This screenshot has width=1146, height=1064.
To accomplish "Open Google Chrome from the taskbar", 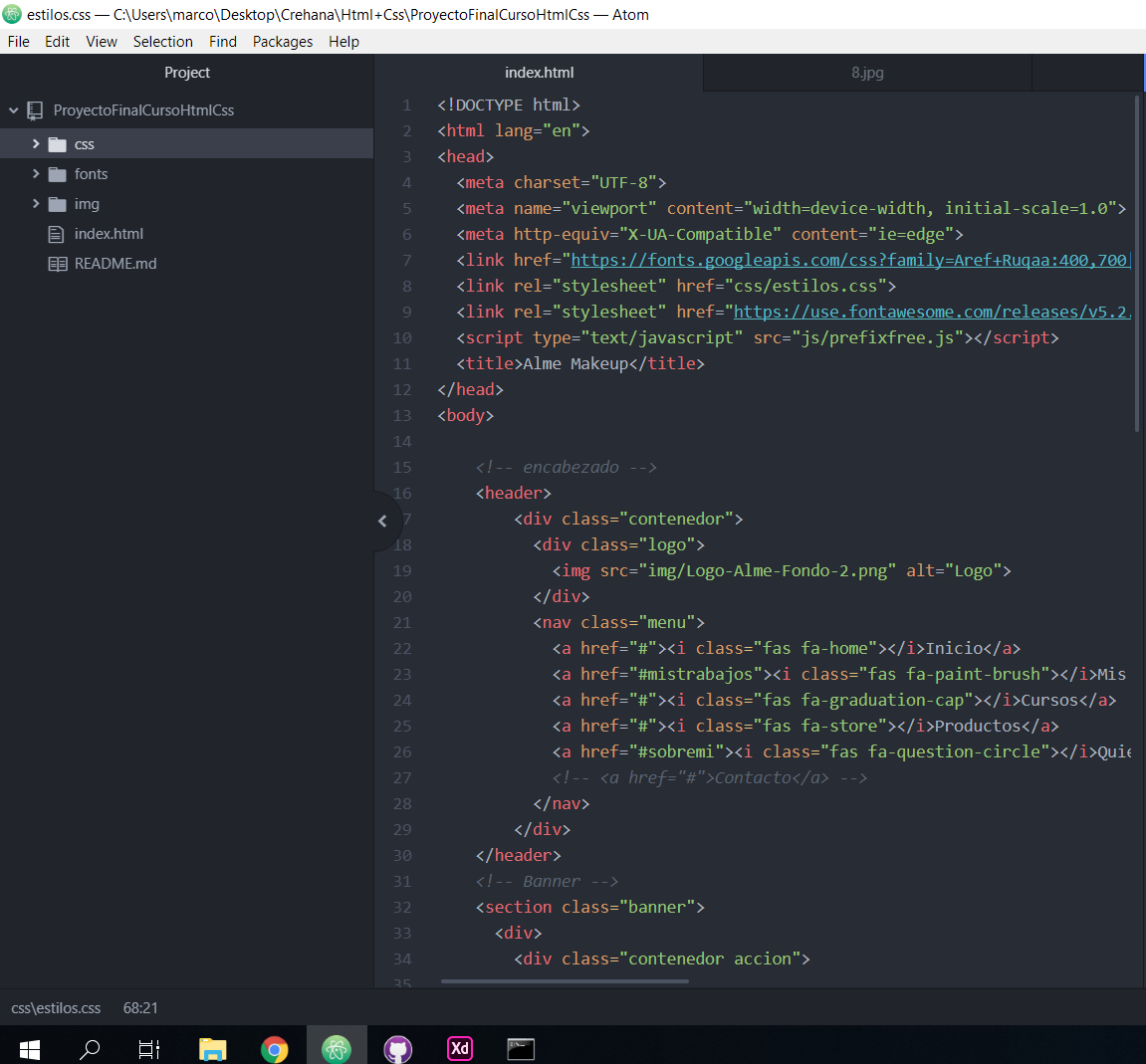I will coord(275,1050).
